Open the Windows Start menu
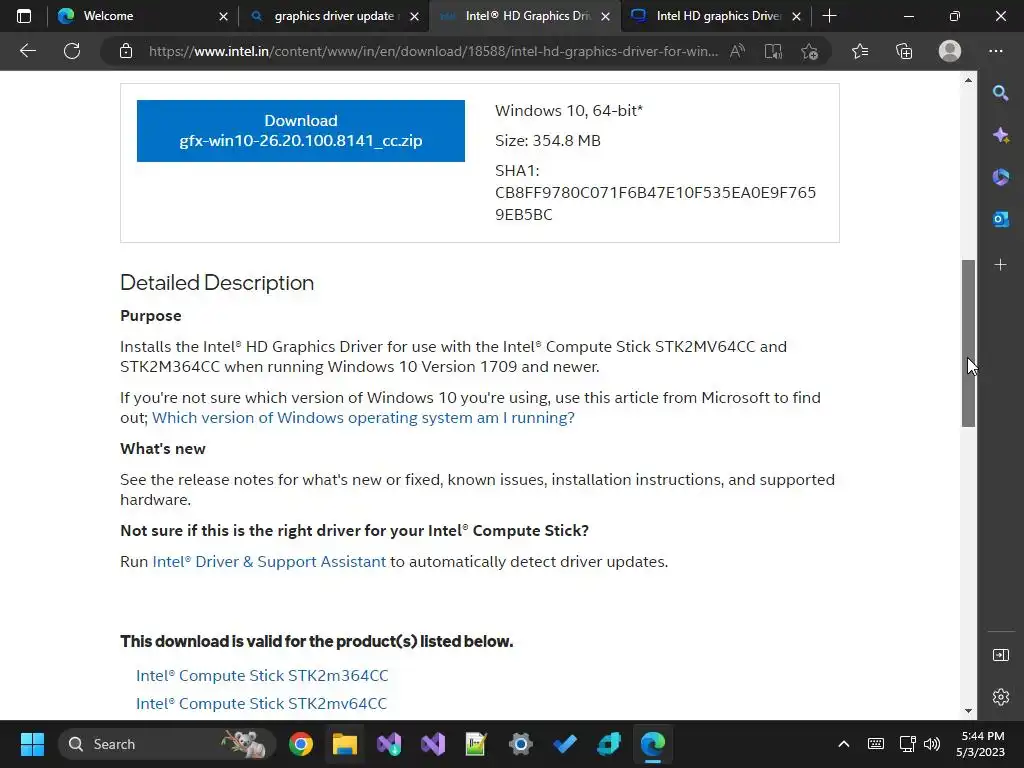The image size is (1024, 768). tap(32, 744)
